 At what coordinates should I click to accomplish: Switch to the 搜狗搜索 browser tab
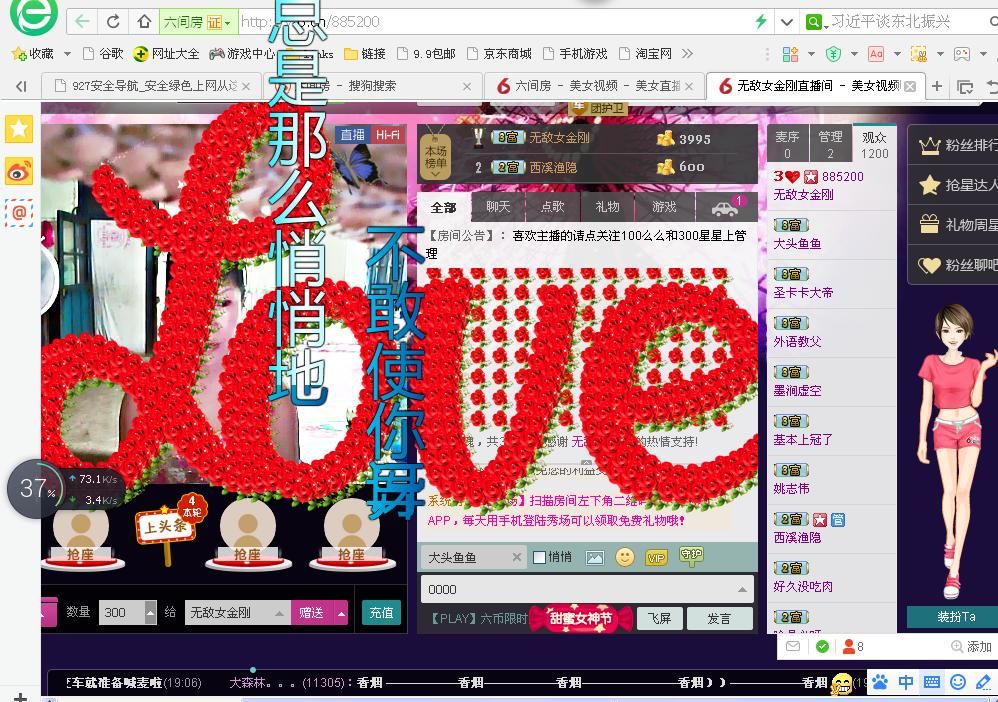372,86
